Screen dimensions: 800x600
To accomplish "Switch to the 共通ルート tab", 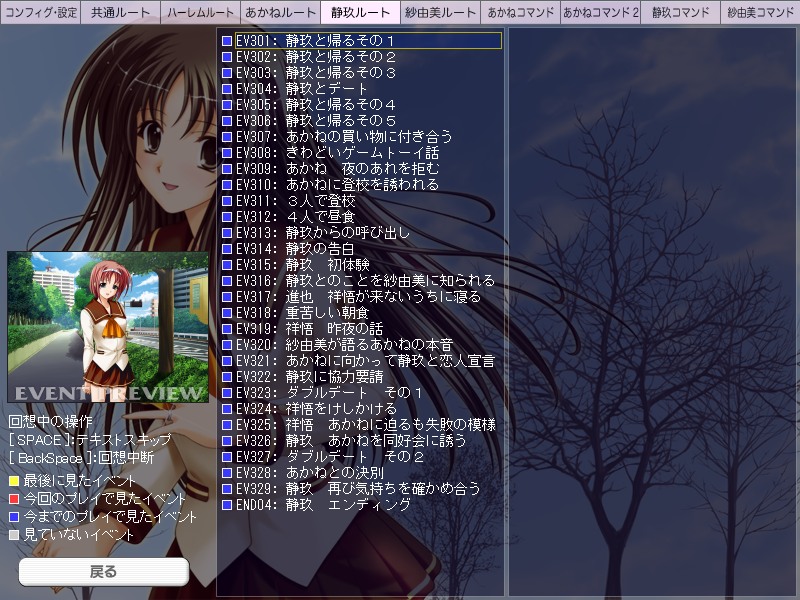I will coord(120,12).
